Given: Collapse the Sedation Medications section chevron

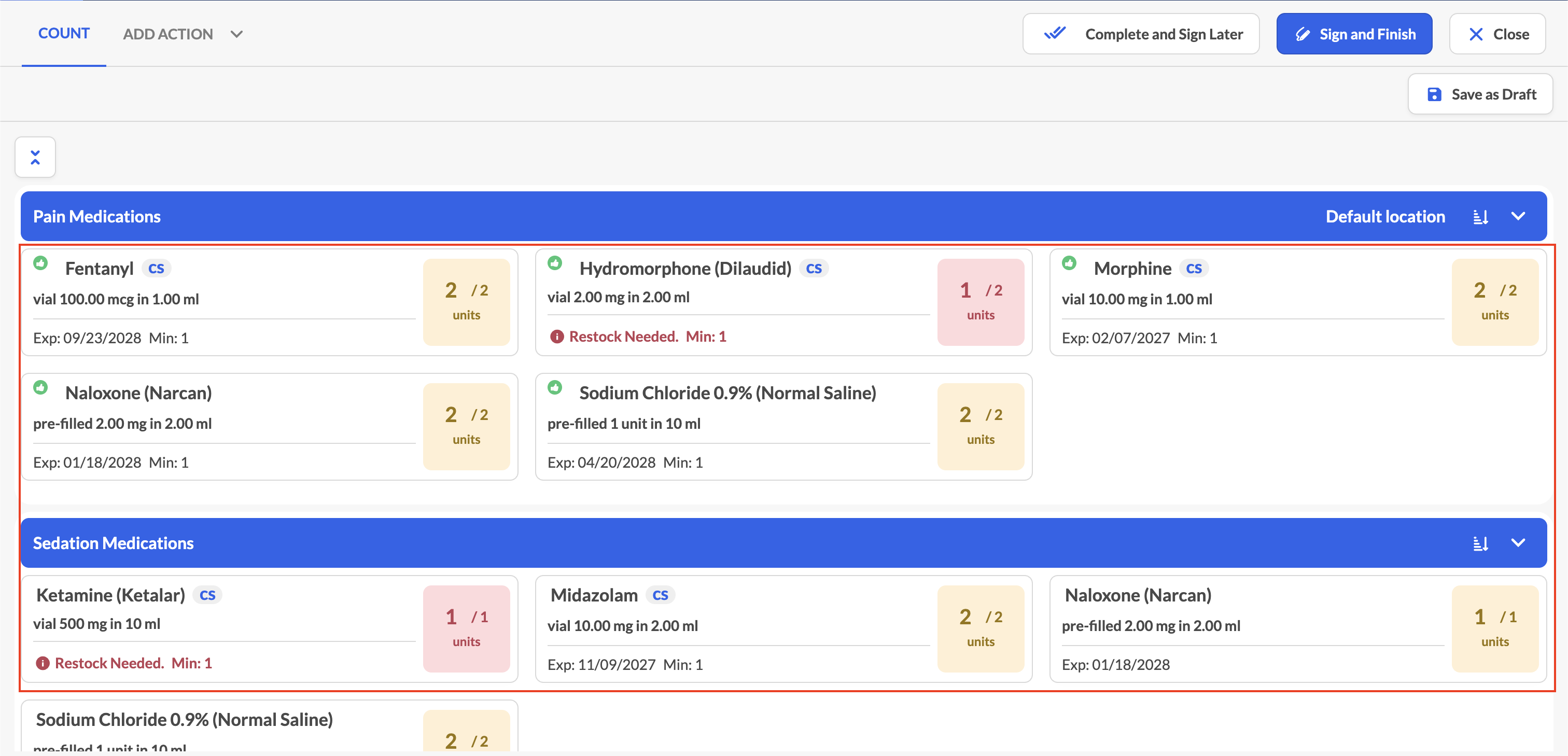Looking at the screenshot, I should coord(1518,543).
